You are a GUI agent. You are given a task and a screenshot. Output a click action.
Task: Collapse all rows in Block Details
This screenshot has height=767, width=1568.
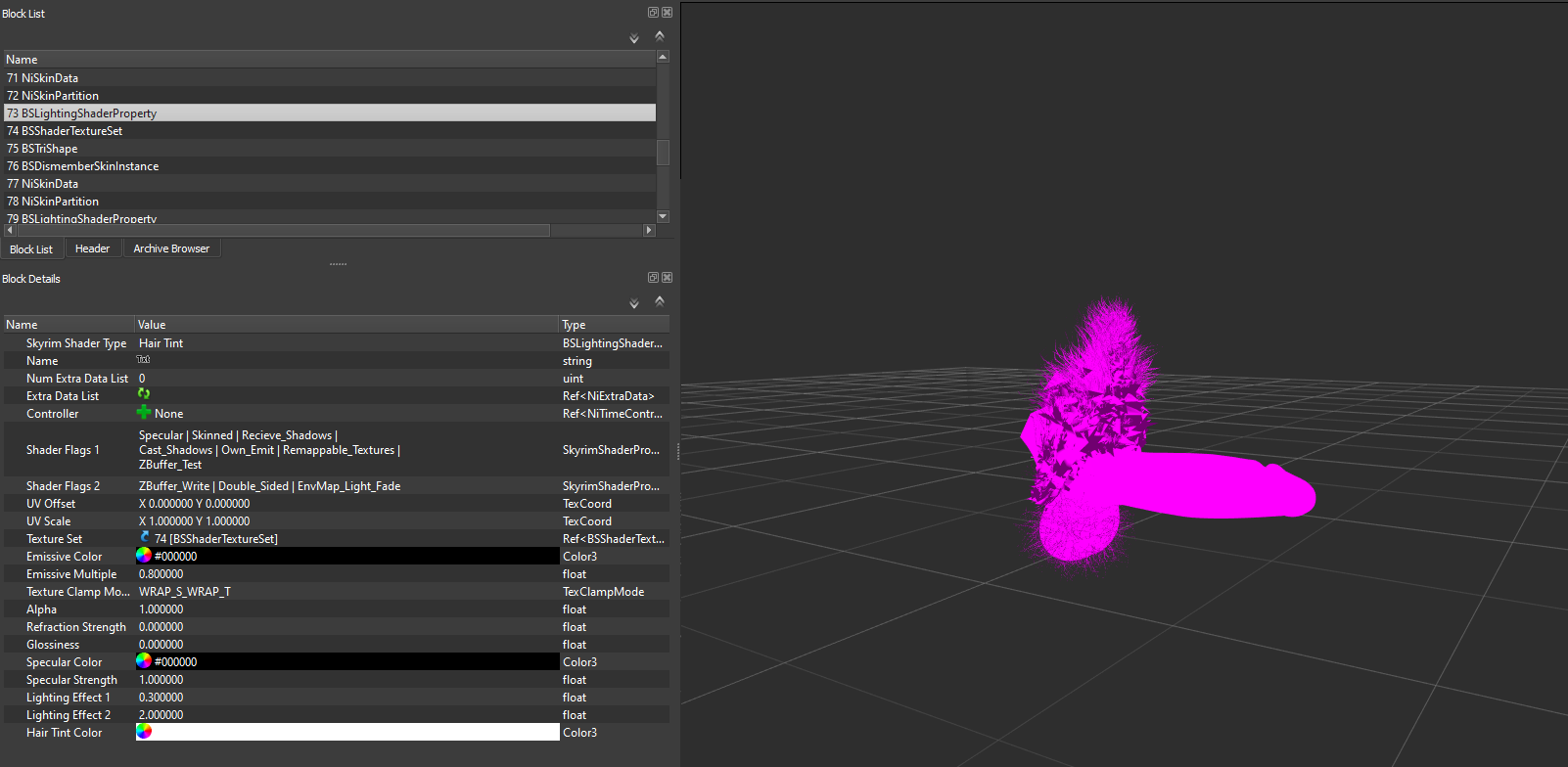660,301
